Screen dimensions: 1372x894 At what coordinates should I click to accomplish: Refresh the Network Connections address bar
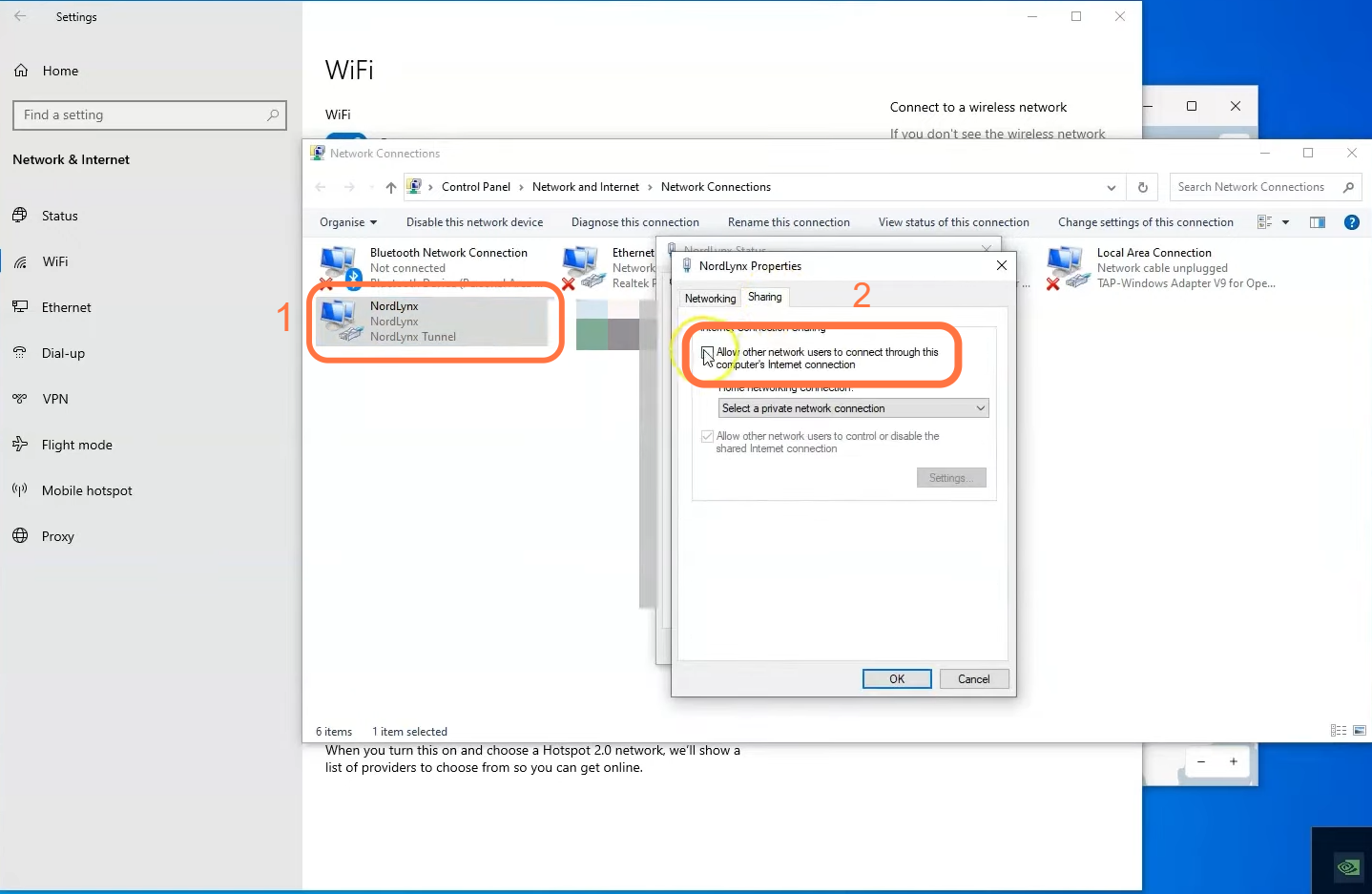(x=1142, y=187)
